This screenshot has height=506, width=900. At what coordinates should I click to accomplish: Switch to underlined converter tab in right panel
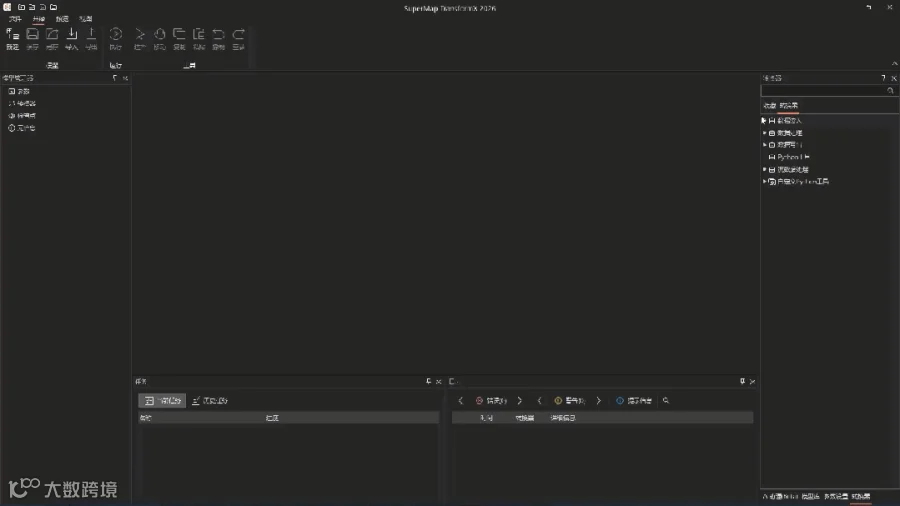pos(789,106)
